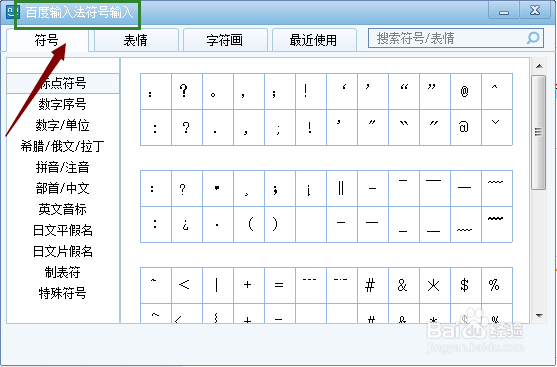Image resolution: width=557 pixels, height=367 pixels.
Task: Choose the dash-dot-dash line symbol
Action: click(342, 285)
